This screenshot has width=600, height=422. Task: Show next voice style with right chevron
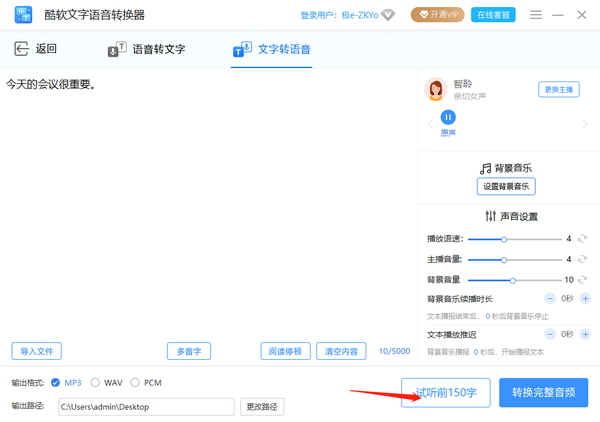tap(585, 124)
